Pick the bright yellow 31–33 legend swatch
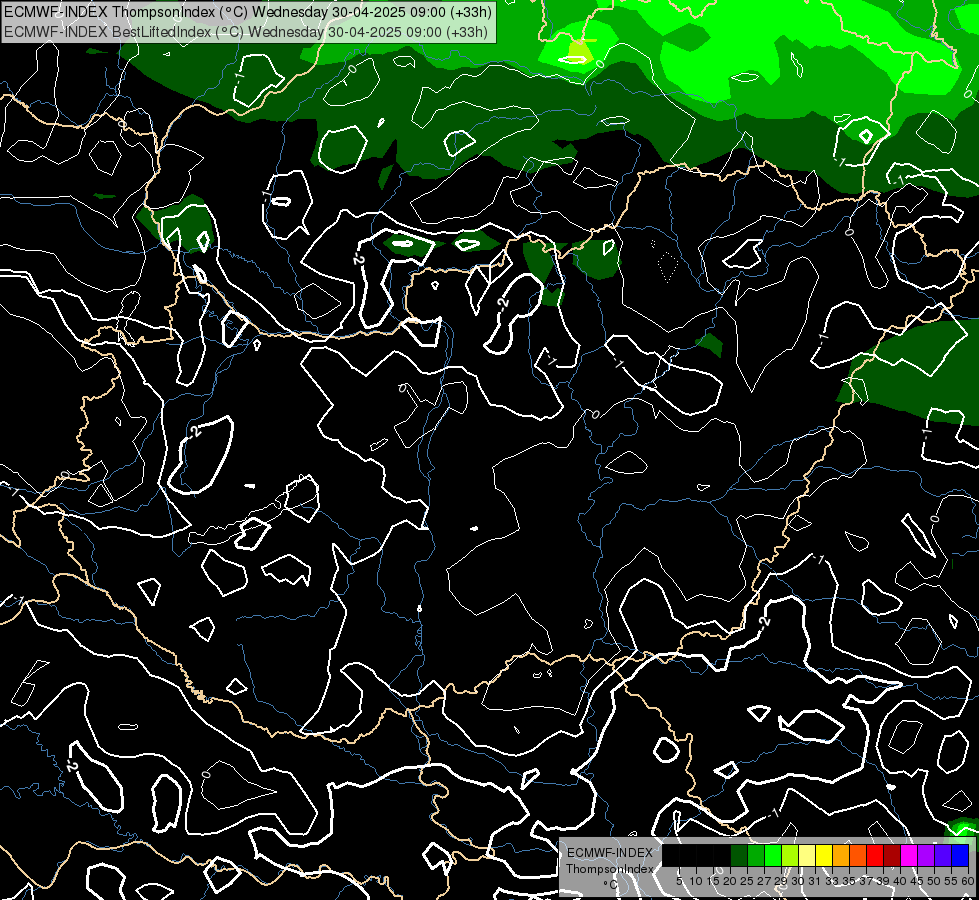This screenshot has height=900, width=979. pos(824,855)
